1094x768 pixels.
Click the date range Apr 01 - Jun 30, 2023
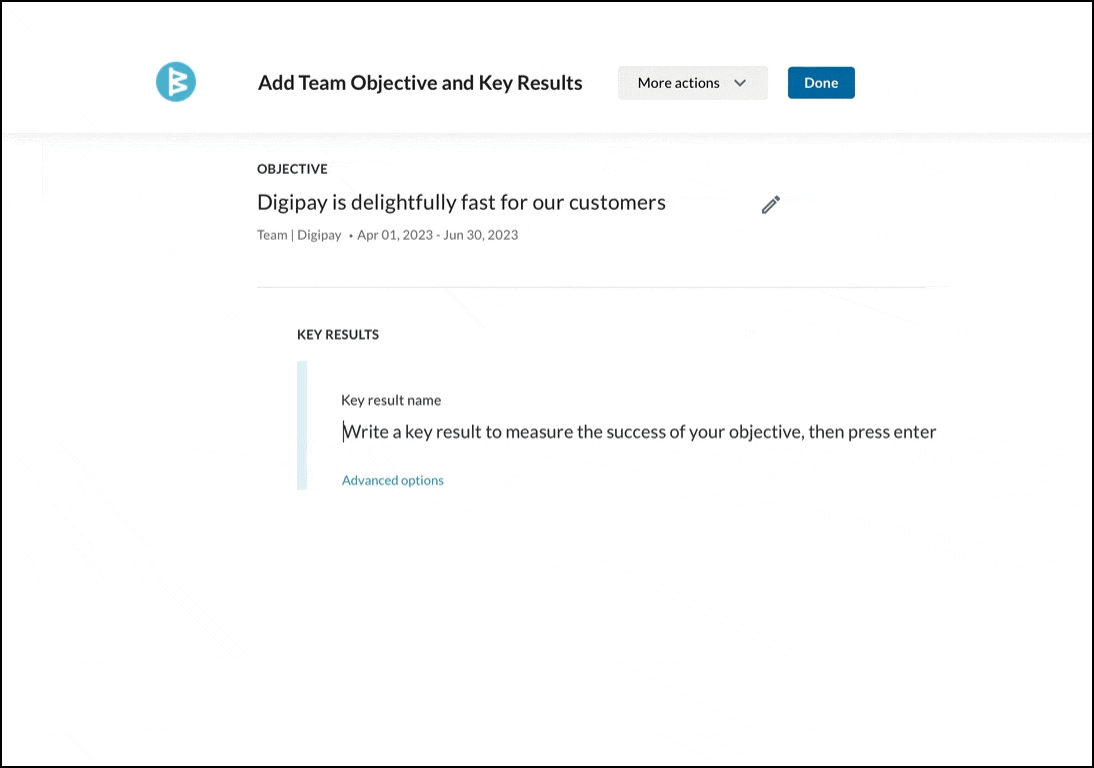tap(437, 235)
